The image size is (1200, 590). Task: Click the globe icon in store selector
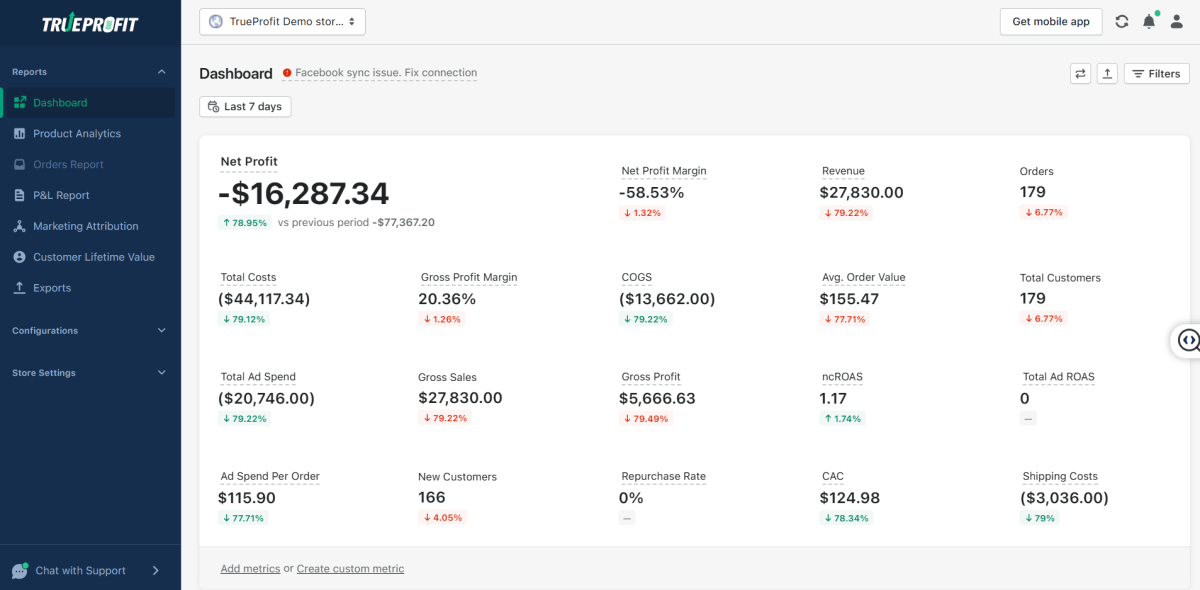tap(216, 21)
